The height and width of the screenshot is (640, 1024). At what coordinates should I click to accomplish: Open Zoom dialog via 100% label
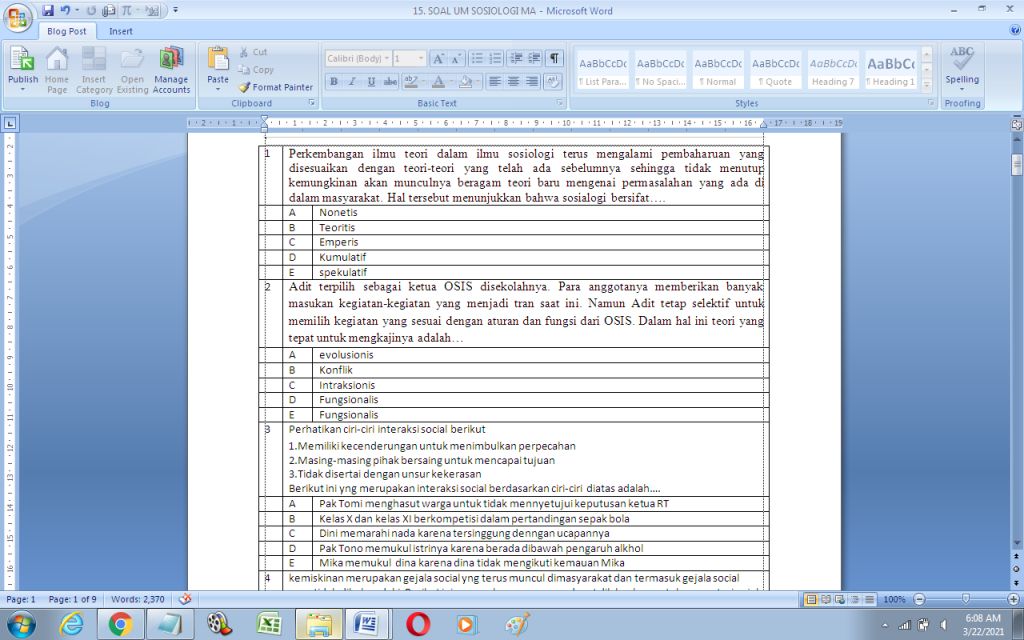pos(894,599)
